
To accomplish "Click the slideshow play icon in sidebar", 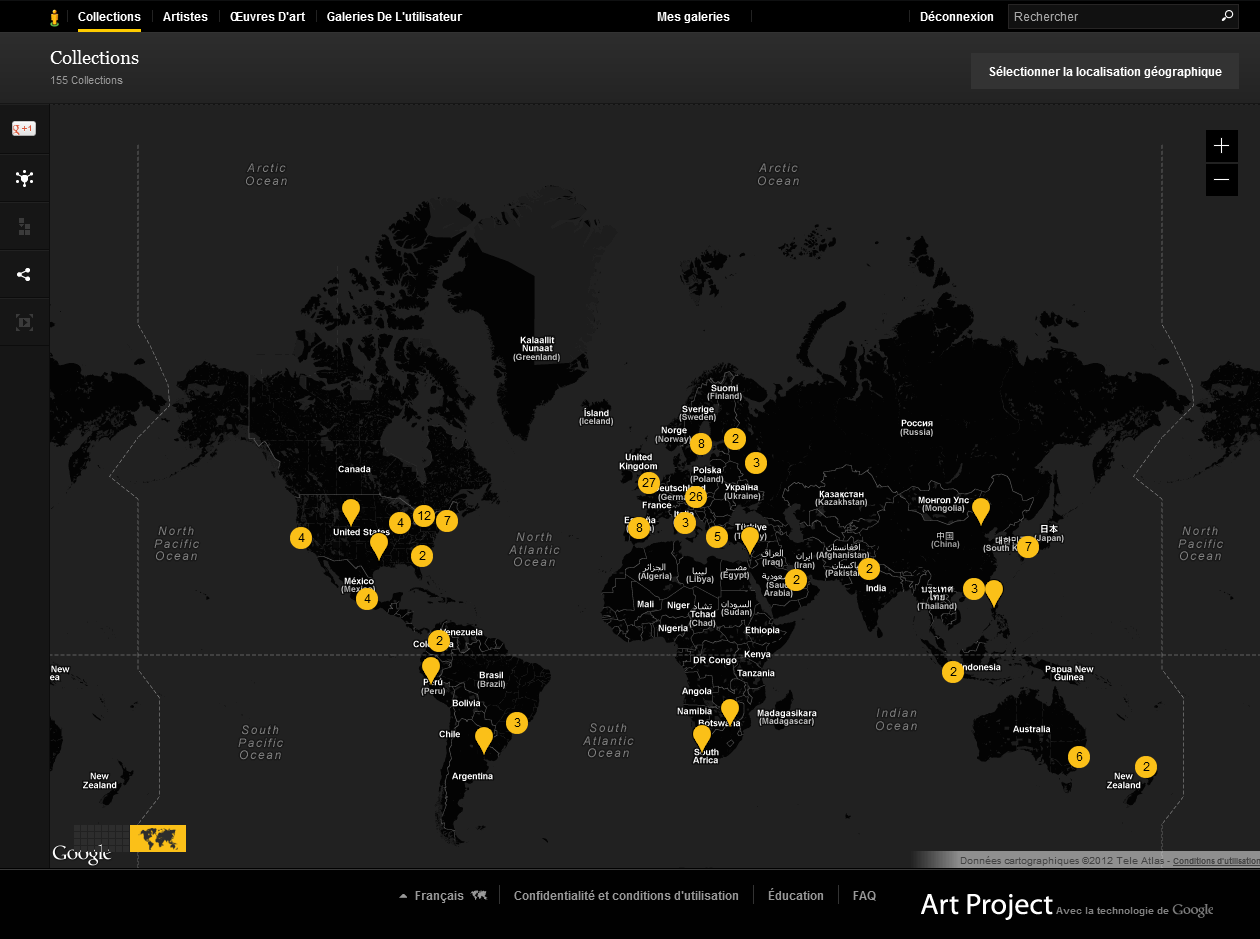I will click(24, 322).
